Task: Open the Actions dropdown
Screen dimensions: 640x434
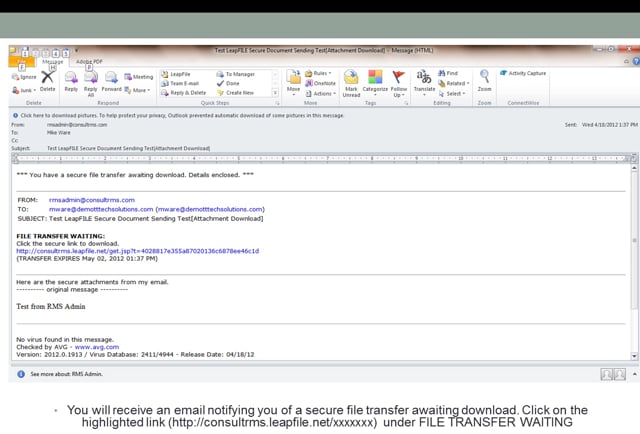Action: coord(321,93)
